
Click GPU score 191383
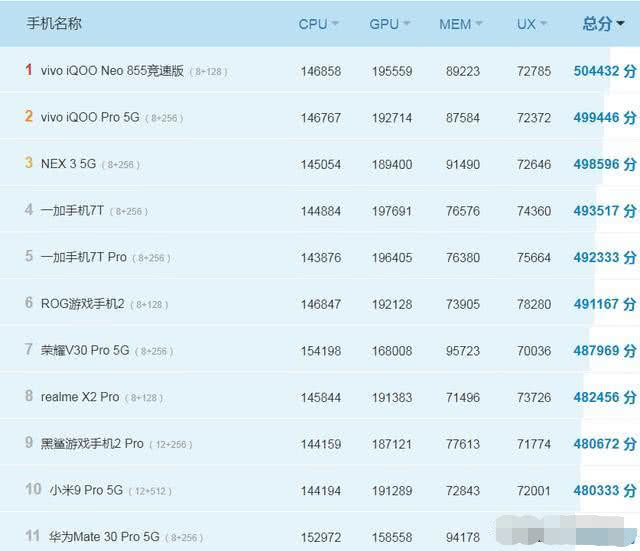tap(392, 398)
